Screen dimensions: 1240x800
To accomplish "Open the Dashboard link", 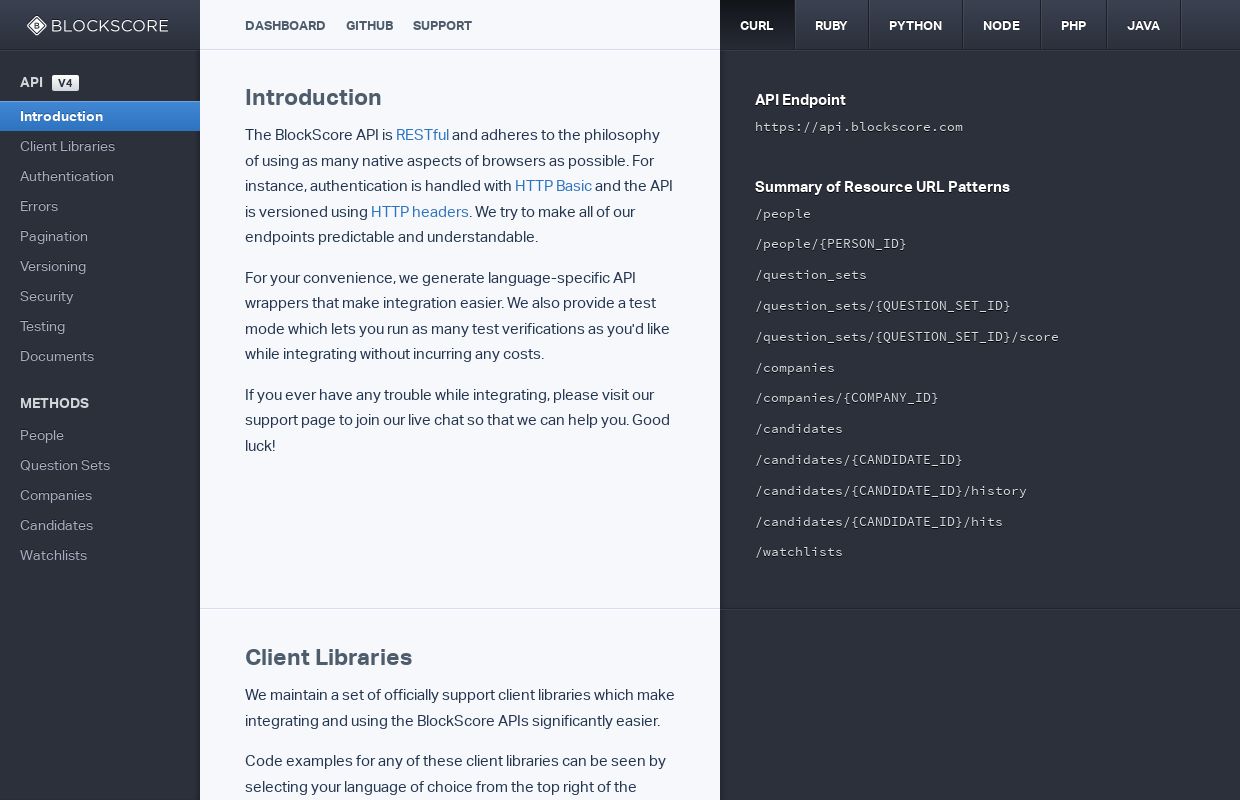I will pos(285,26).
